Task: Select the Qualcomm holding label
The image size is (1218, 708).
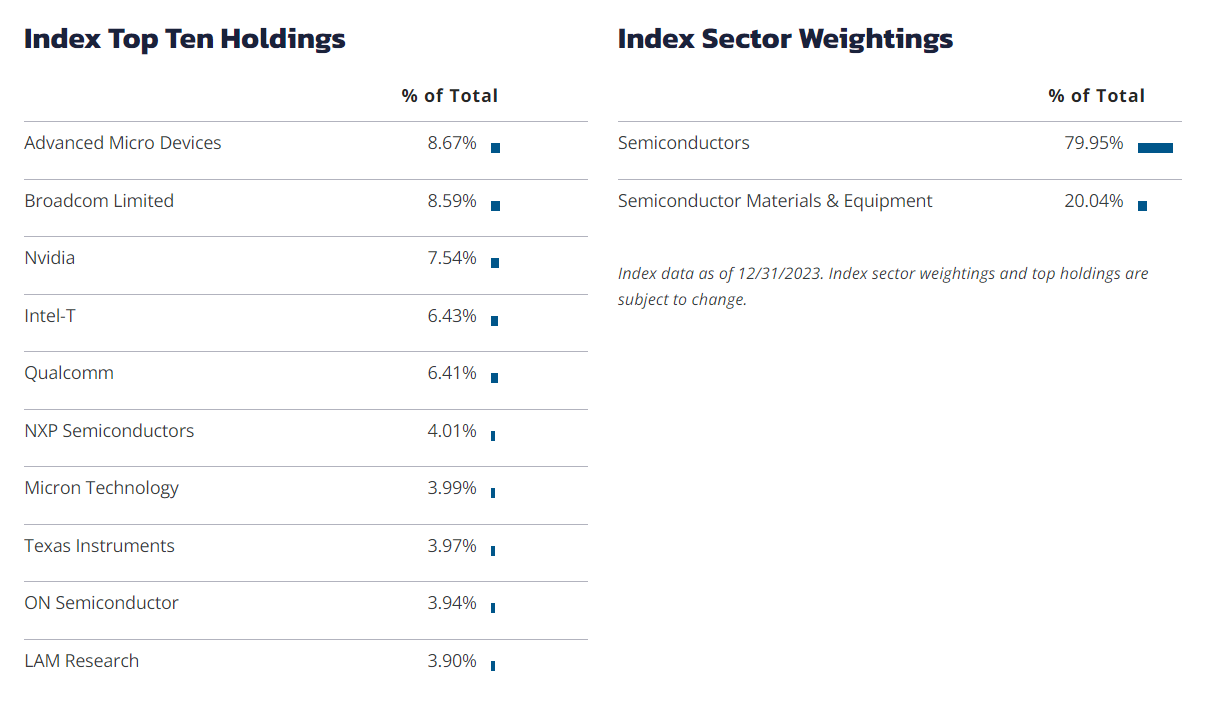Action: coord(69,373)
